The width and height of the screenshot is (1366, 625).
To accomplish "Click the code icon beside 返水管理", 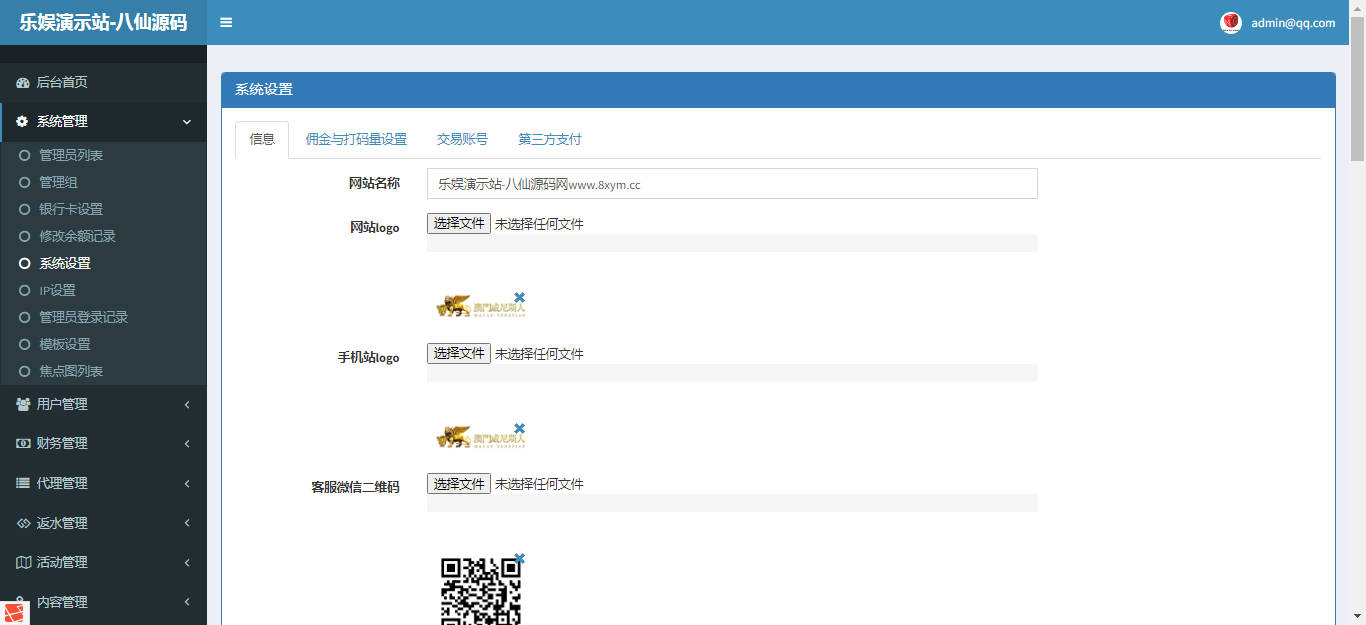I will 23,523.
